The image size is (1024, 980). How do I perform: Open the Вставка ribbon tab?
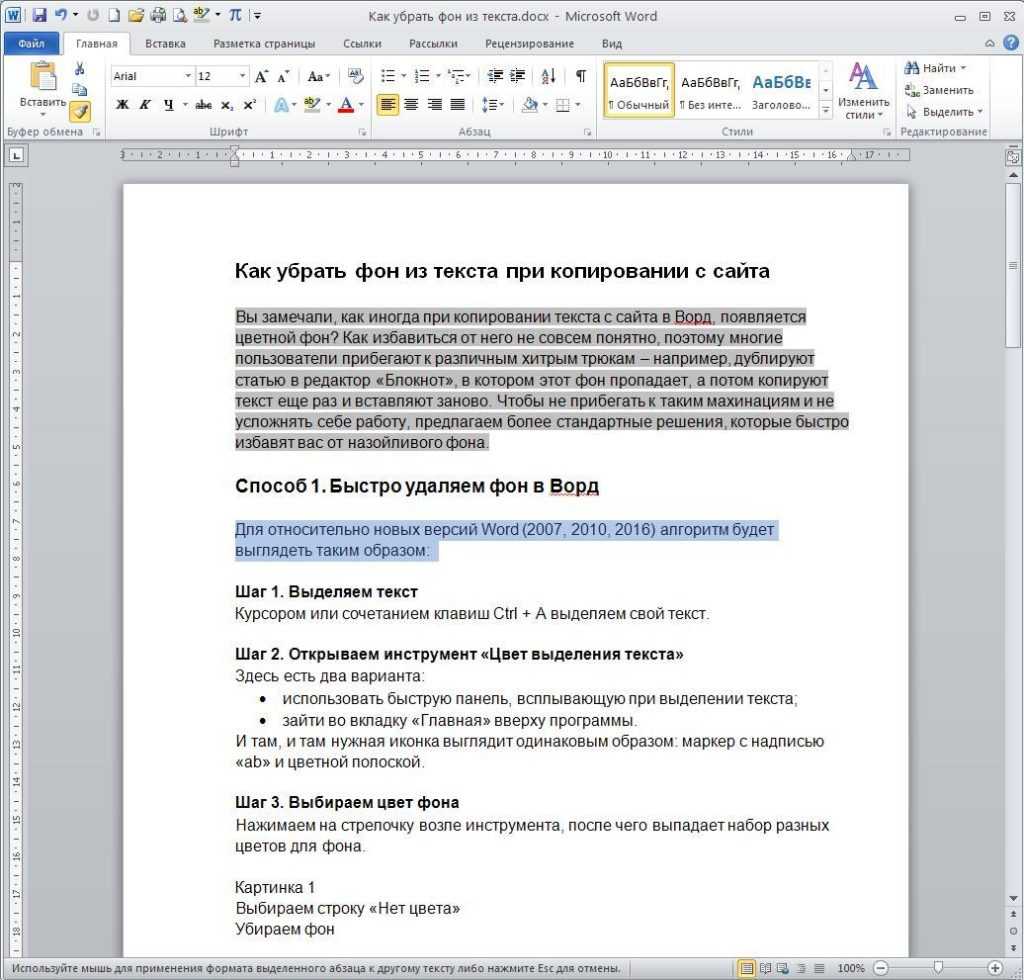[x=165, y=44]
